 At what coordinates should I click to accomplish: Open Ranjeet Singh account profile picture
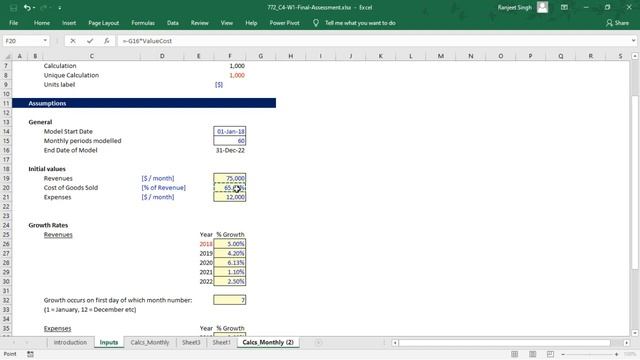pyautogui.click(x=542, y=7)
